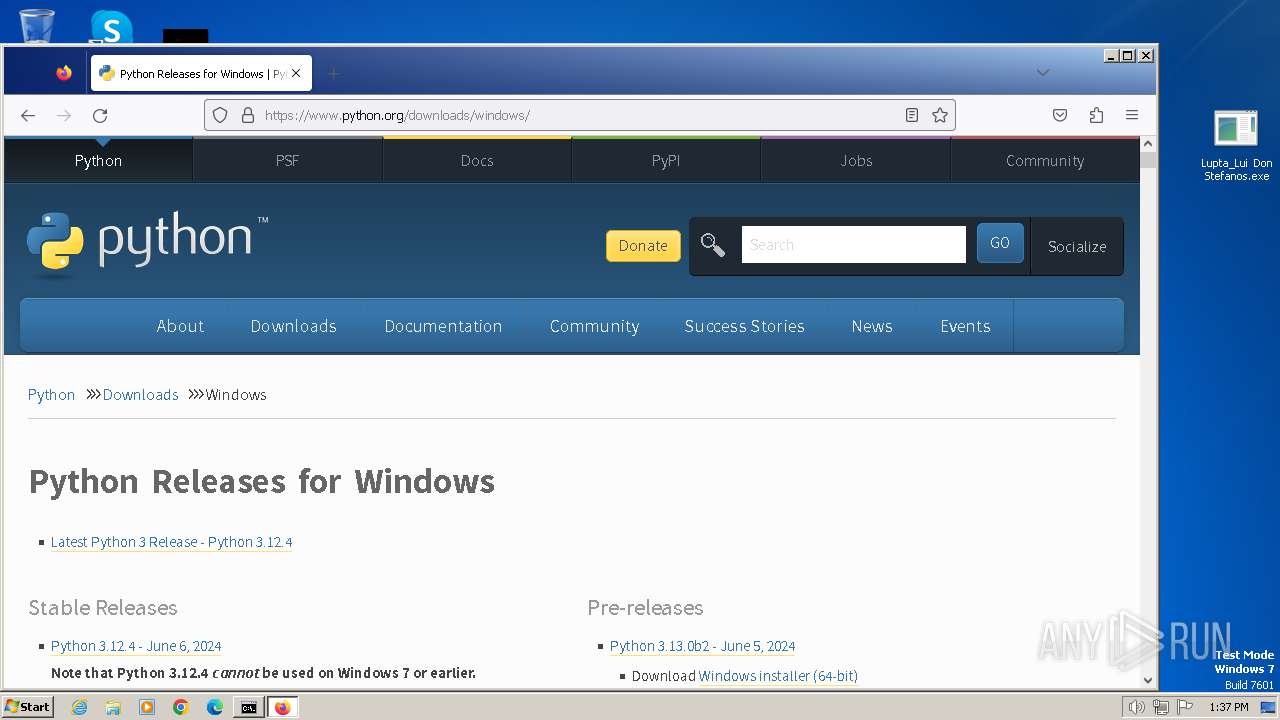Click the yellow Donate button
Screen dimensions: 1280x720
pos(643,246)
